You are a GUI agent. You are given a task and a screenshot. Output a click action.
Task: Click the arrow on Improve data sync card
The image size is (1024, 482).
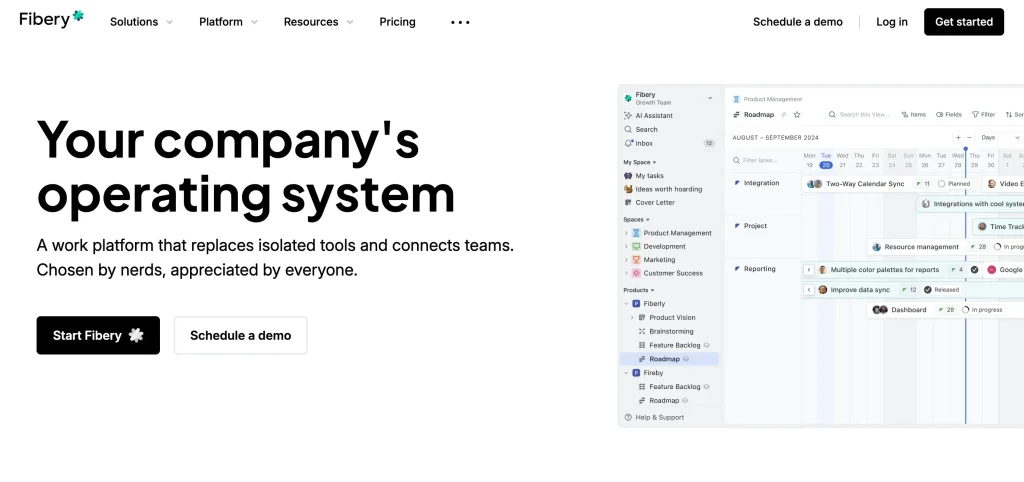808,289
